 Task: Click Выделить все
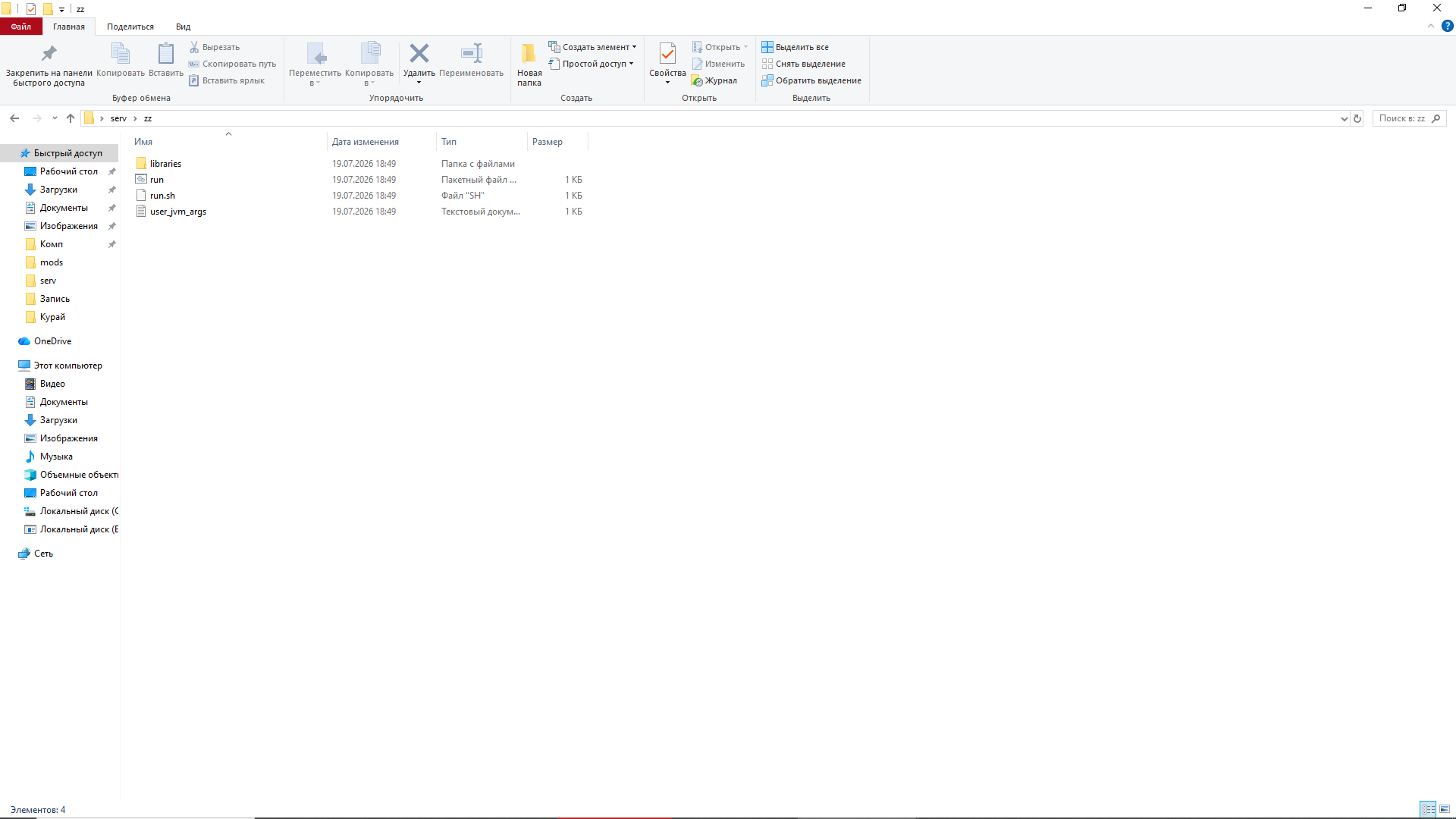point(795,47)
